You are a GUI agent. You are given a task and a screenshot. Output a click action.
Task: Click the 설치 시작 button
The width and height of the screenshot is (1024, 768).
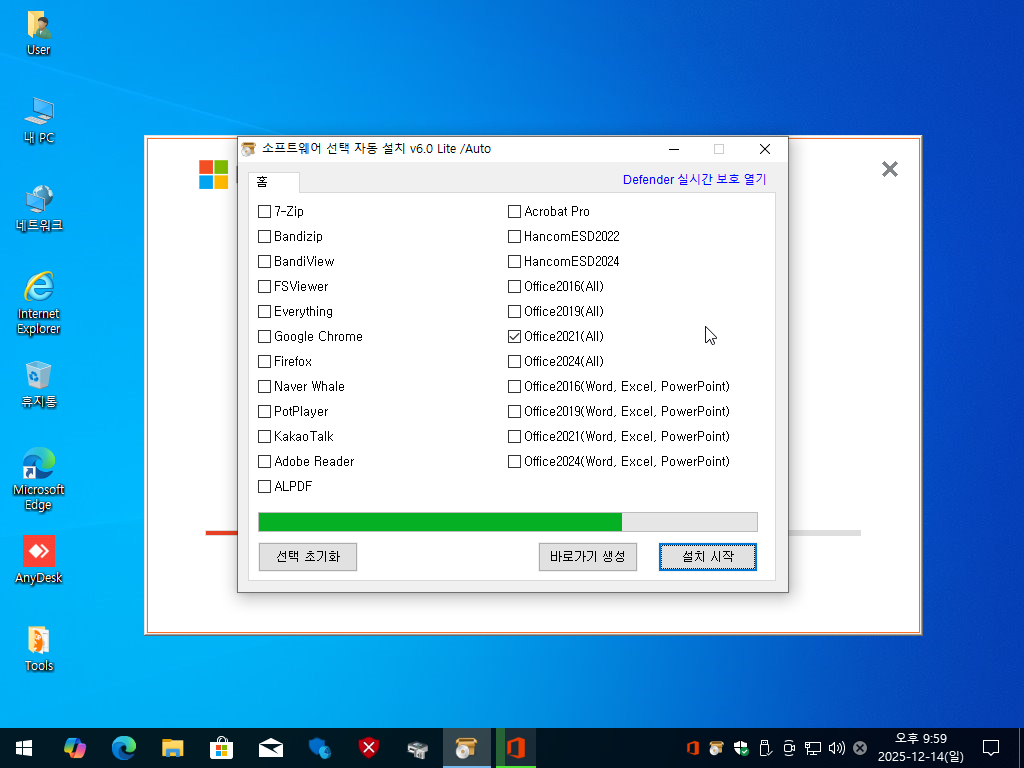click(x=708, y=556)
